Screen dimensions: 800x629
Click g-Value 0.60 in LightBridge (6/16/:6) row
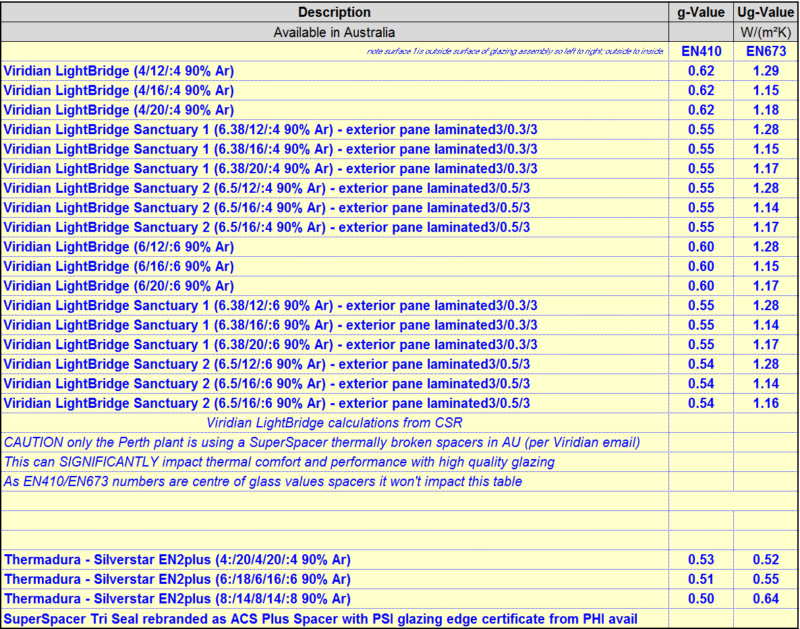[x=701, y=266]
